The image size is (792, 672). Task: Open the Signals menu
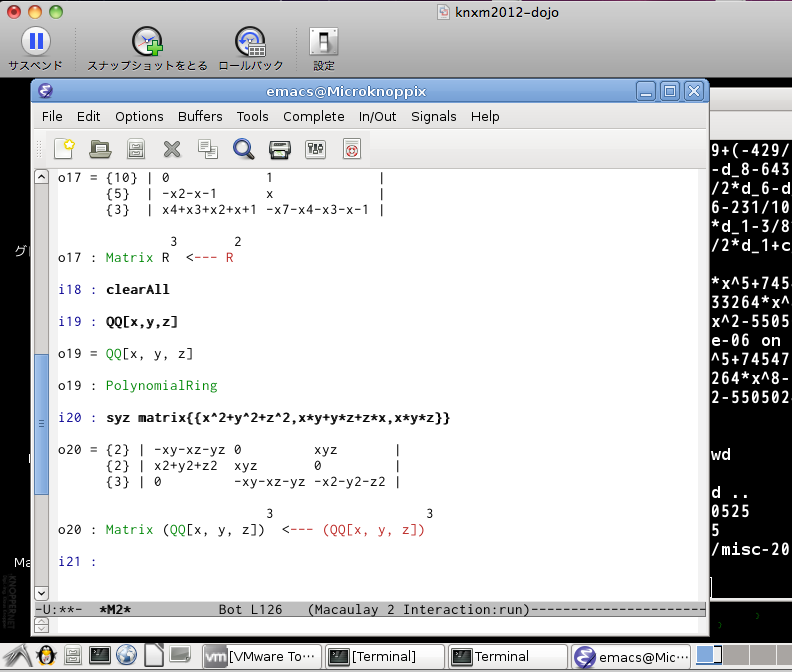(x=433, y=117)
